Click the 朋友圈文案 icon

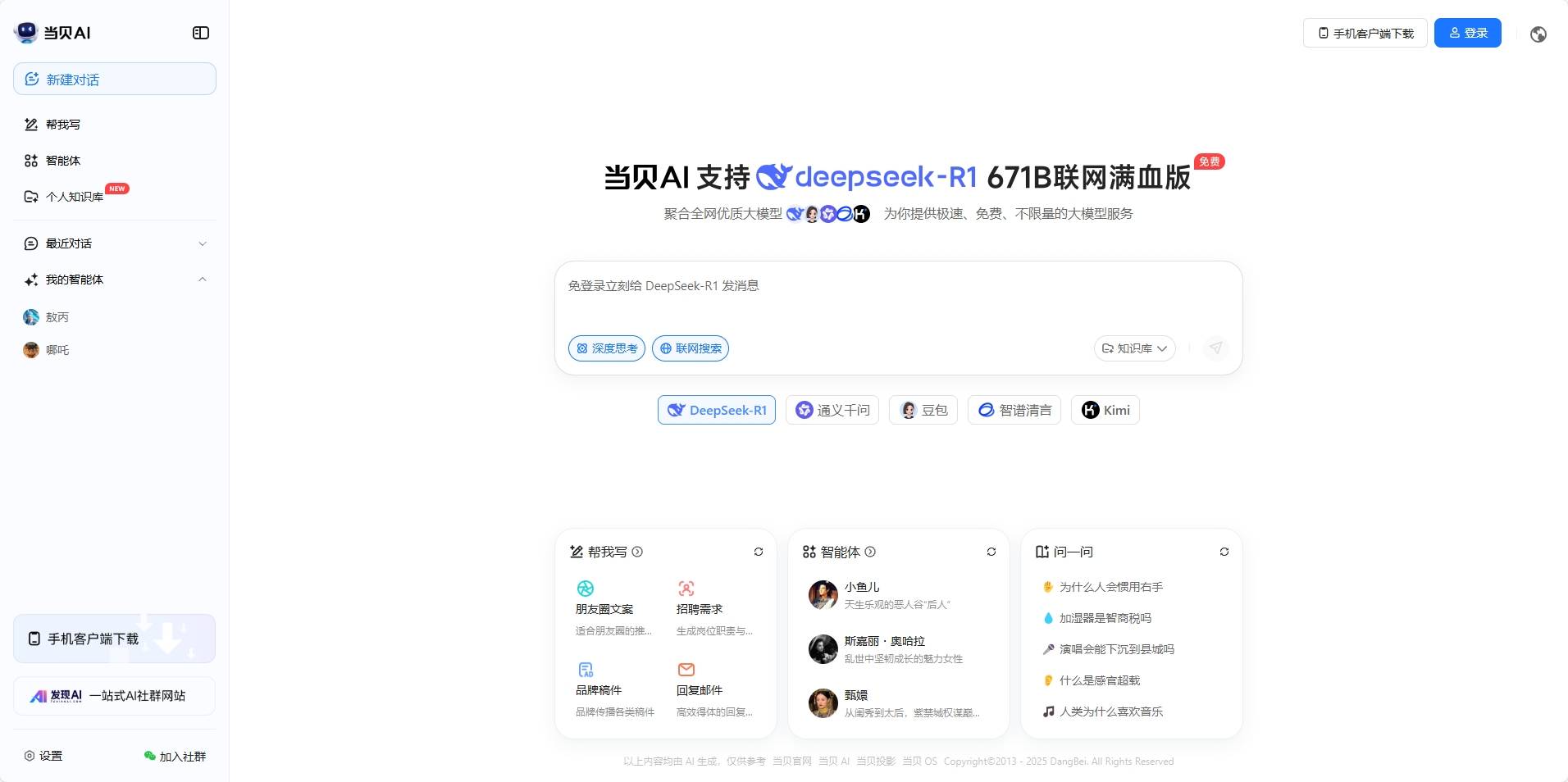click(x=586, y=589)
